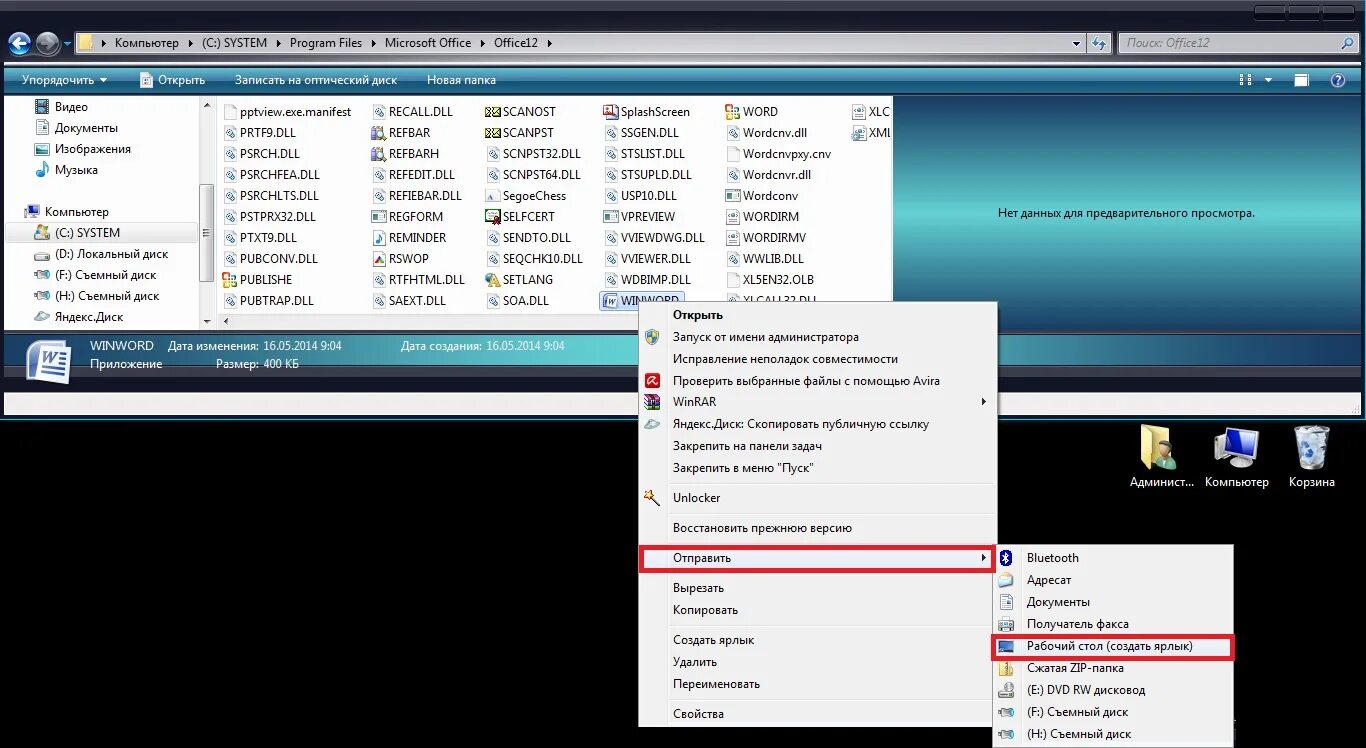1366x748 pixels.
Task: Select (D:) Локальный диск in tree
Action: [101, 254]
